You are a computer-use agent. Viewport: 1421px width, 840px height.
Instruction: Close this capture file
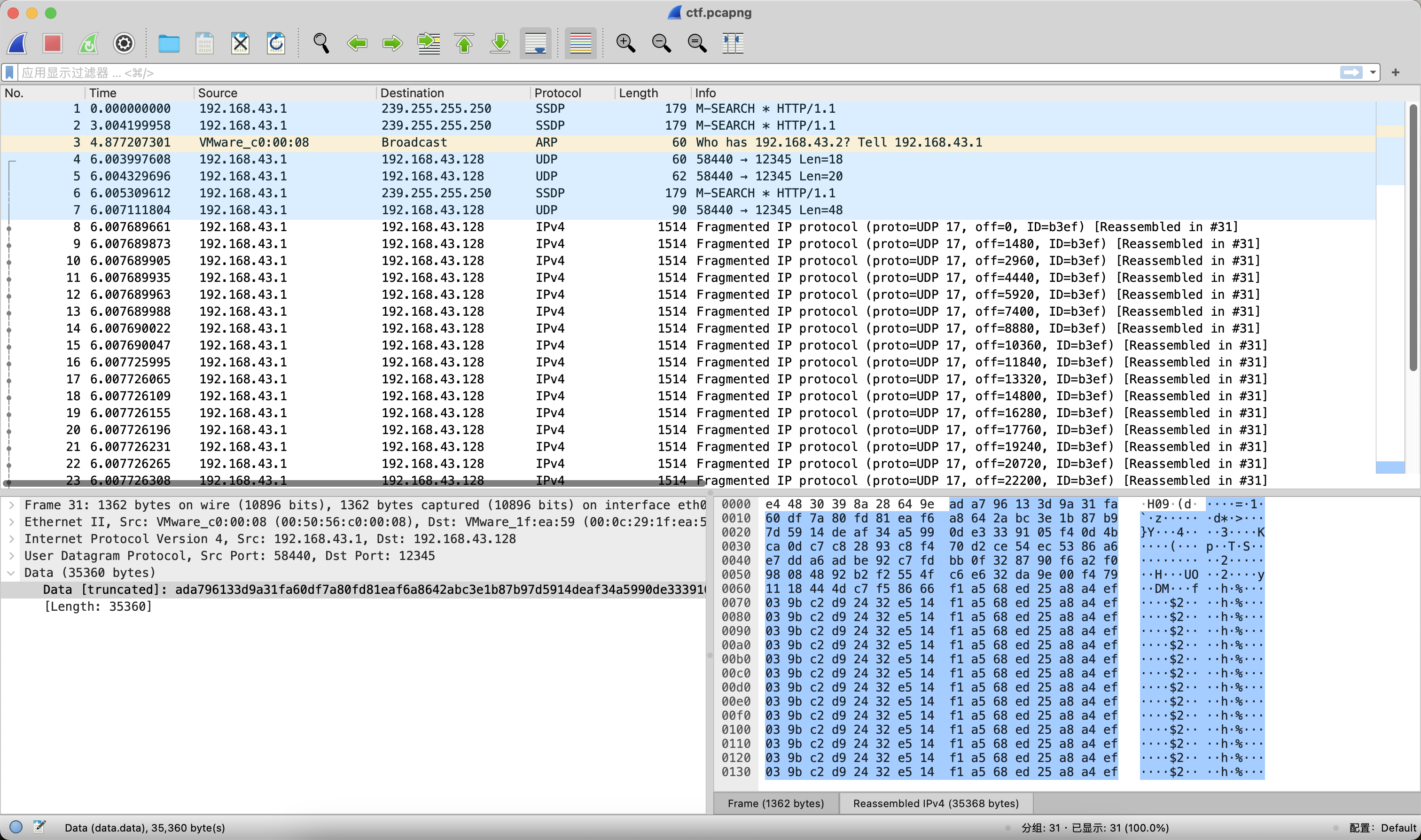pos(240,43)
